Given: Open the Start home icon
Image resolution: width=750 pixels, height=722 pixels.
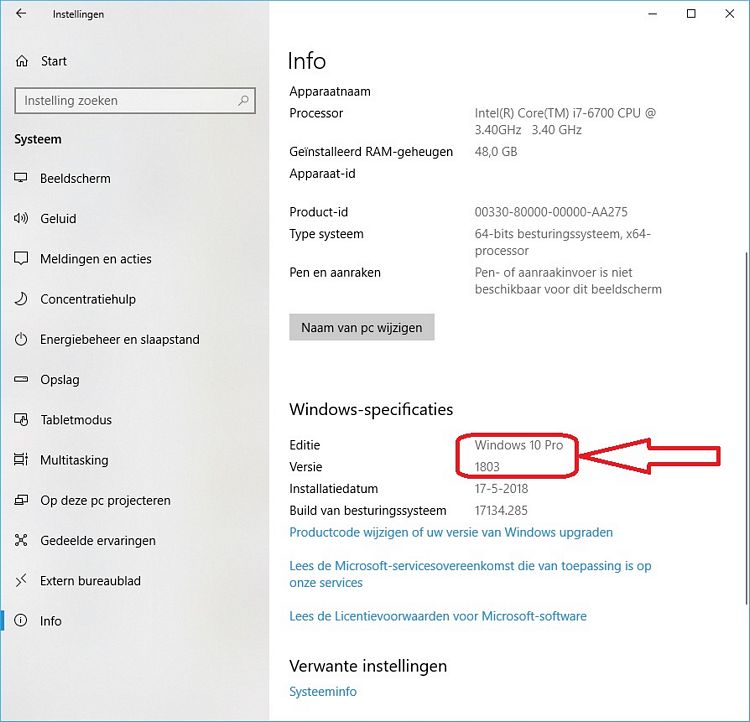Looking at the screenshot, I should [22, 61].
